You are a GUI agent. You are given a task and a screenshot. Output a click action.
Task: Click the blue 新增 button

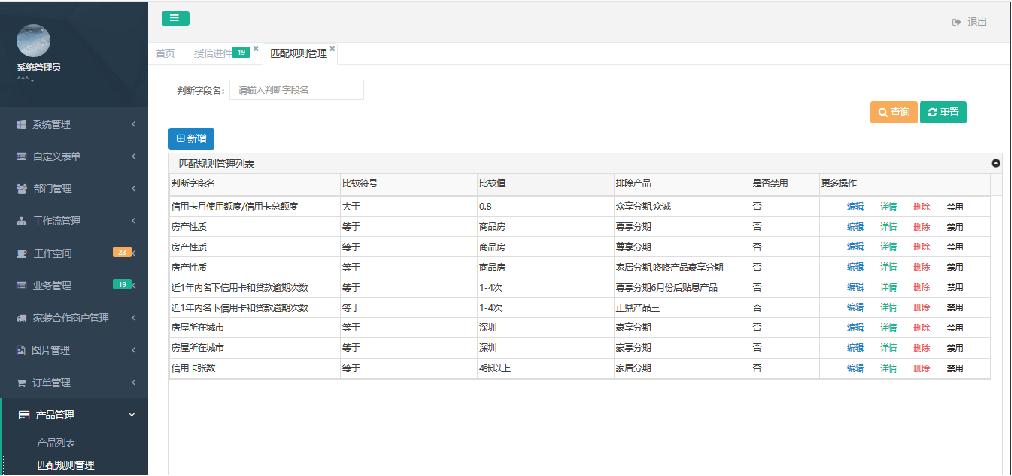[190, 140]
